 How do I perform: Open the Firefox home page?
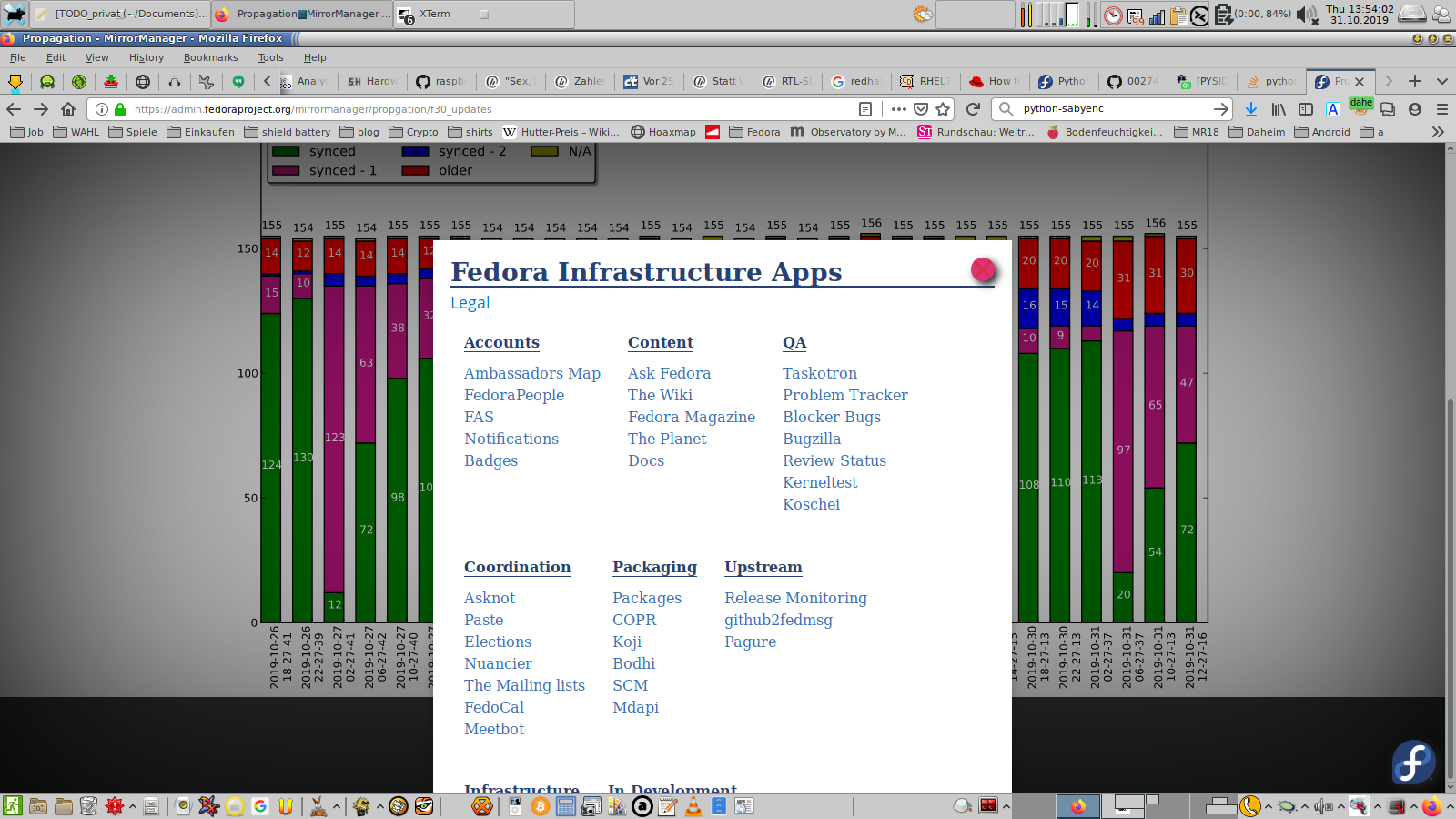[x=68, y=109]
